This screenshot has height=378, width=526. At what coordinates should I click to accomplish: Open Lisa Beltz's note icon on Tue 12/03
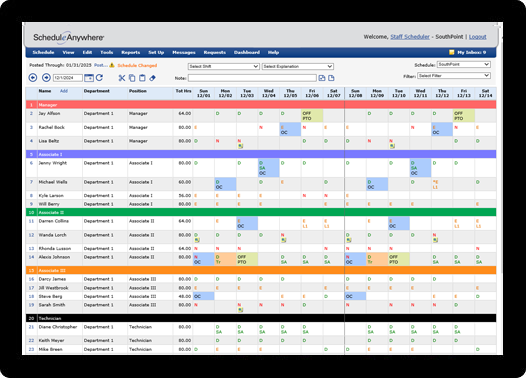[x=241, y=146]
